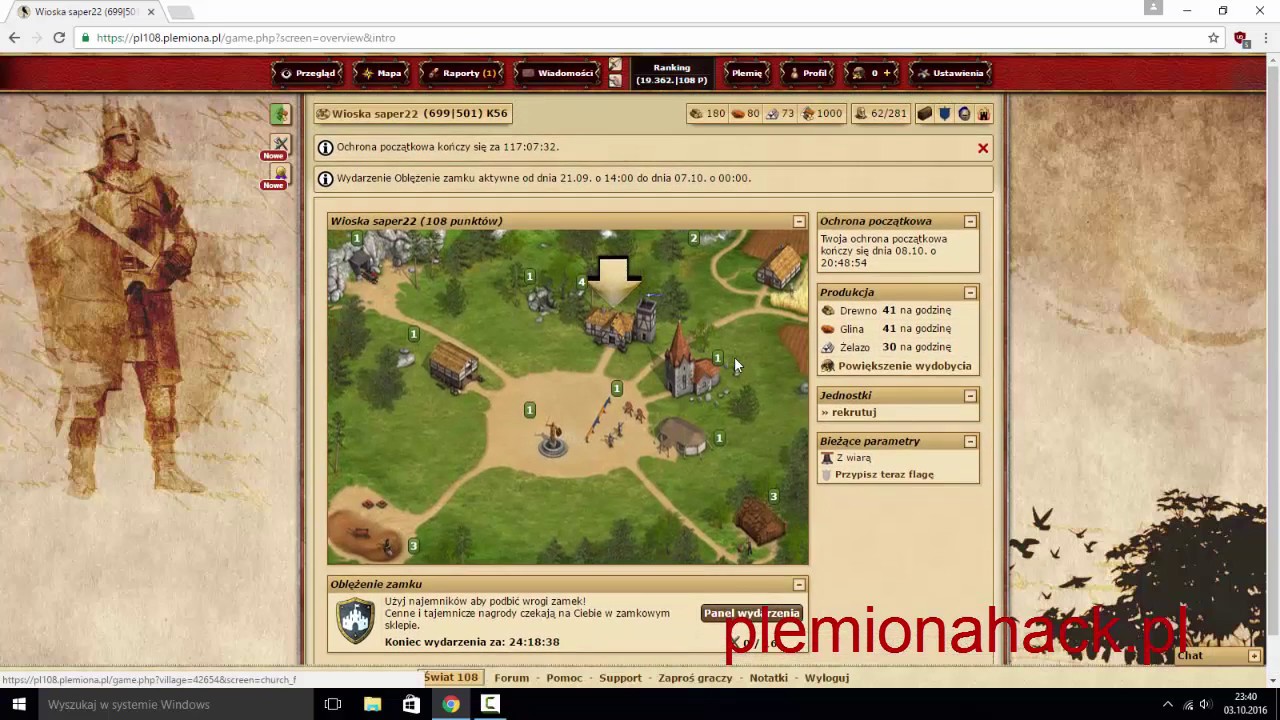The height and width of the screenshot is (720, 1280).
Task: Expand the Chat panel
Action: click(x=1254, y=656)
